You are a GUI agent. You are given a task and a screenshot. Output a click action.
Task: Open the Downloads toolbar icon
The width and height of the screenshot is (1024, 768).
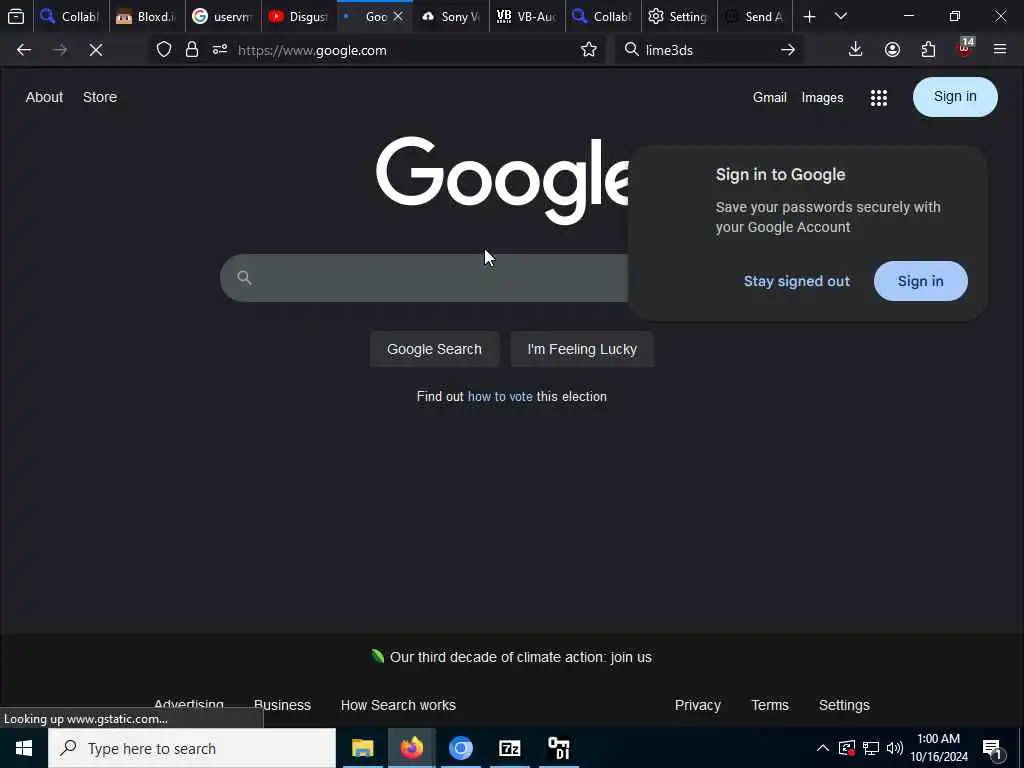point(855,50)
